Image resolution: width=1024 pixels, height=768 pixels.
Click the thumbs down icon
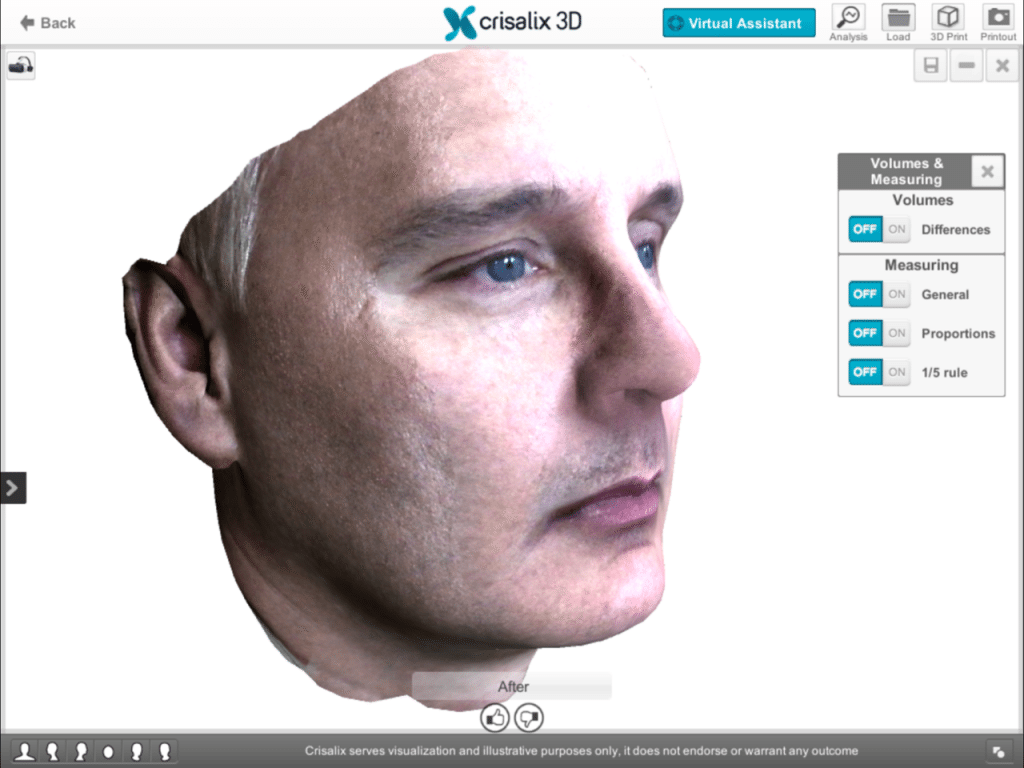(529, 718)
